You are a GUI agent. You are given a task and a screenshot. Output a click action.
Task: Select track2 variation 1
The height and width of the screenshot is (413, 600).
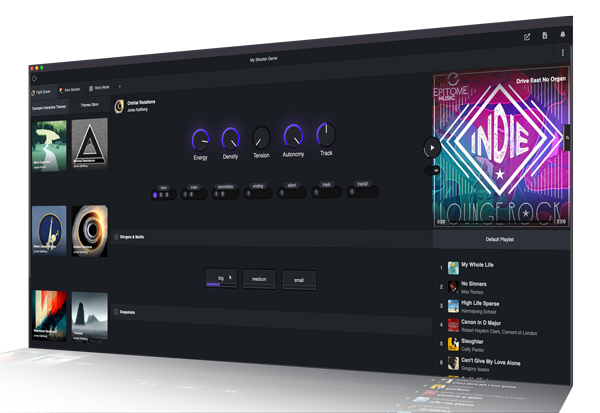point(352,191)
